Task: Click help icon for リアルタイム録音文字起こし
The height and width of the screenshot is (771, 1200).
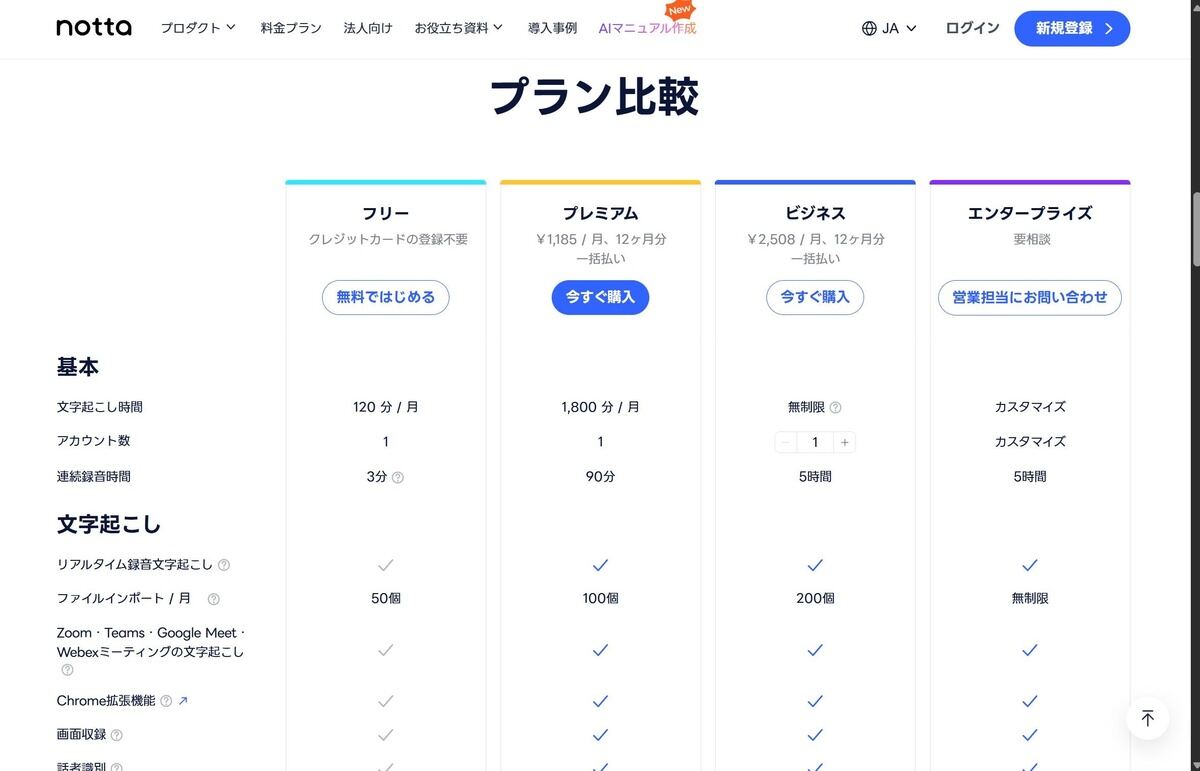Action: 224,565
